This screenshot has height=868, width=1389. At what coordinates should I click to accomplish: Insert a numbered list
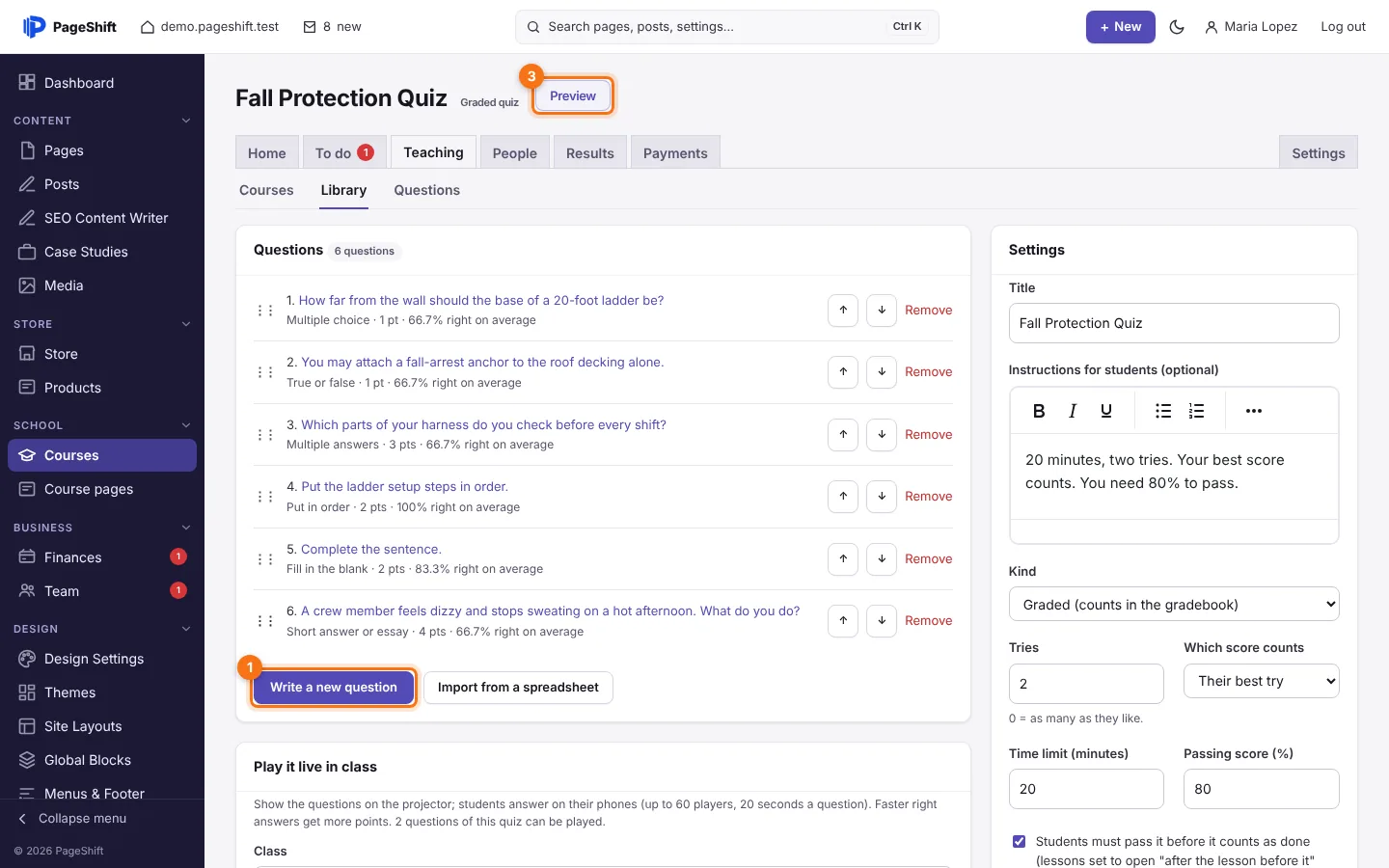pyautogui.click(x=1196, y=411)
